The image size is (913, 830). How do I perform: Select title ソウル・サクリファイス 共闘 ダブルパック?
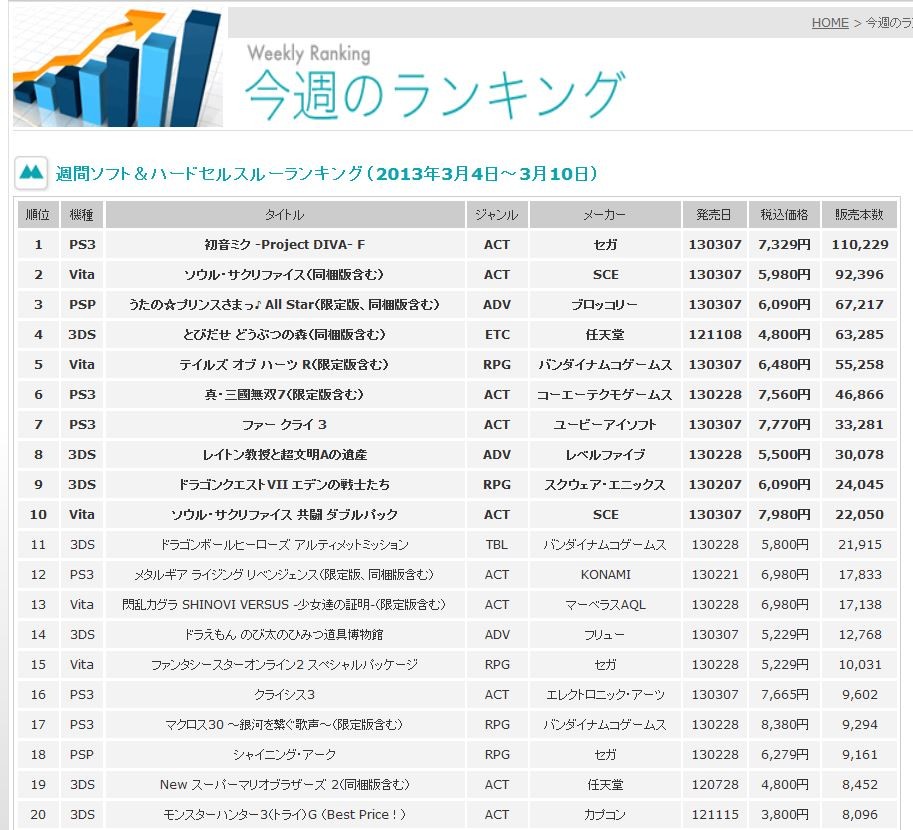click(x=284, y=514)
